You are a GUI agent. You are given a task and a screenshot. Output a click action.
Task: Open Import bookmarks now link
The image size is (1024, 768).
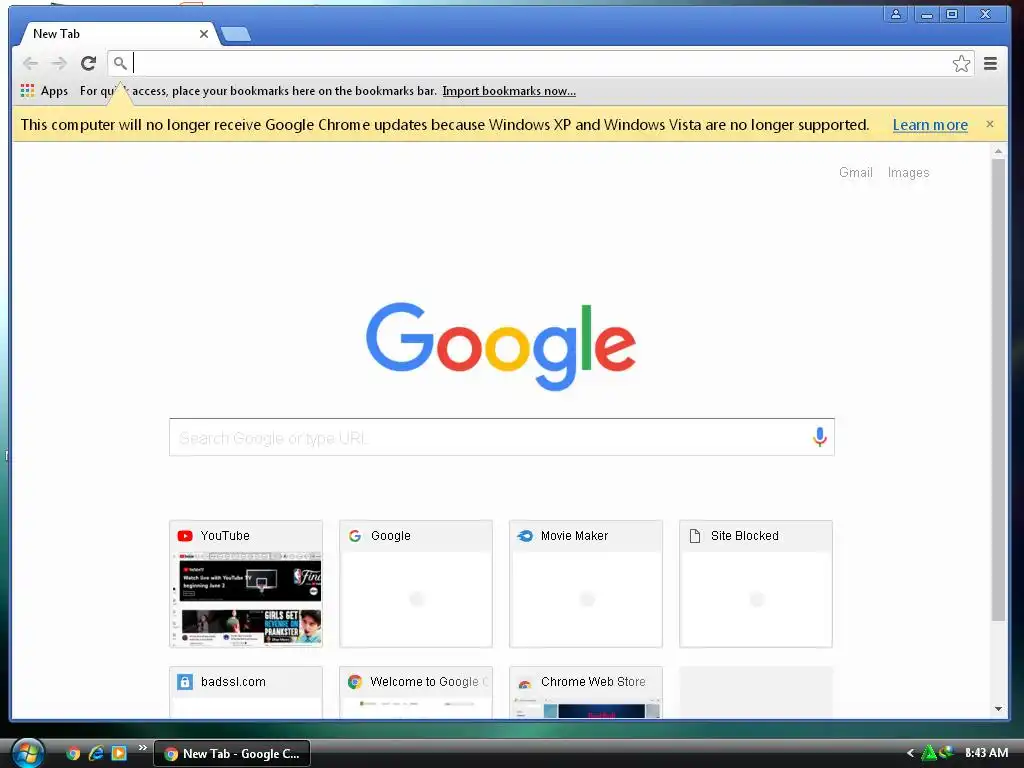click(x=509, y=91)
